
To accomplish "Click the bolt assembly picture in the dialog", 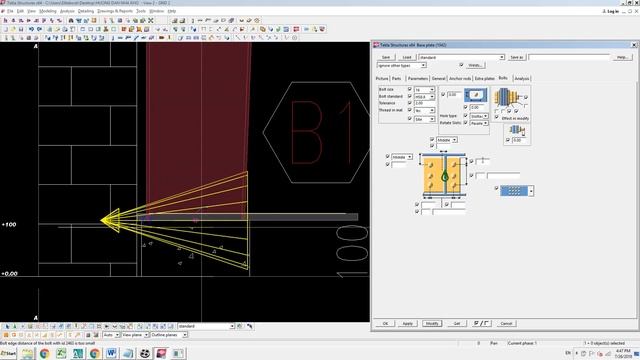I will (x=507, y=97).
